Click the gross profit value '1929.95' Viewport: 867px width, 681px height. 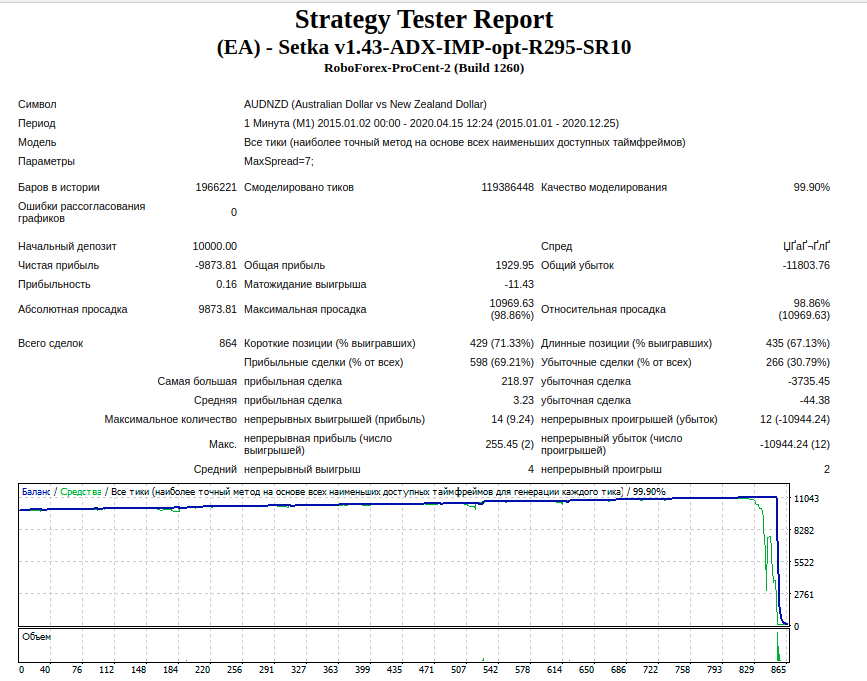click(x=514, y=265)
